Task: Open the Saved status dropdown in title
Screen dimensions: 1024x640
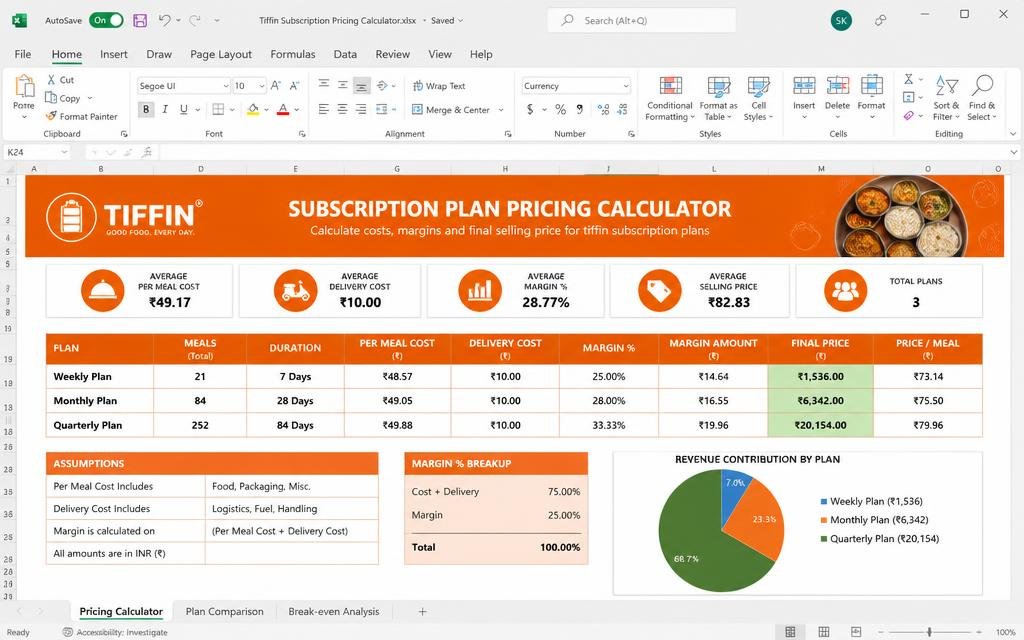Action: pyautogui.click(x=460, y=20)
